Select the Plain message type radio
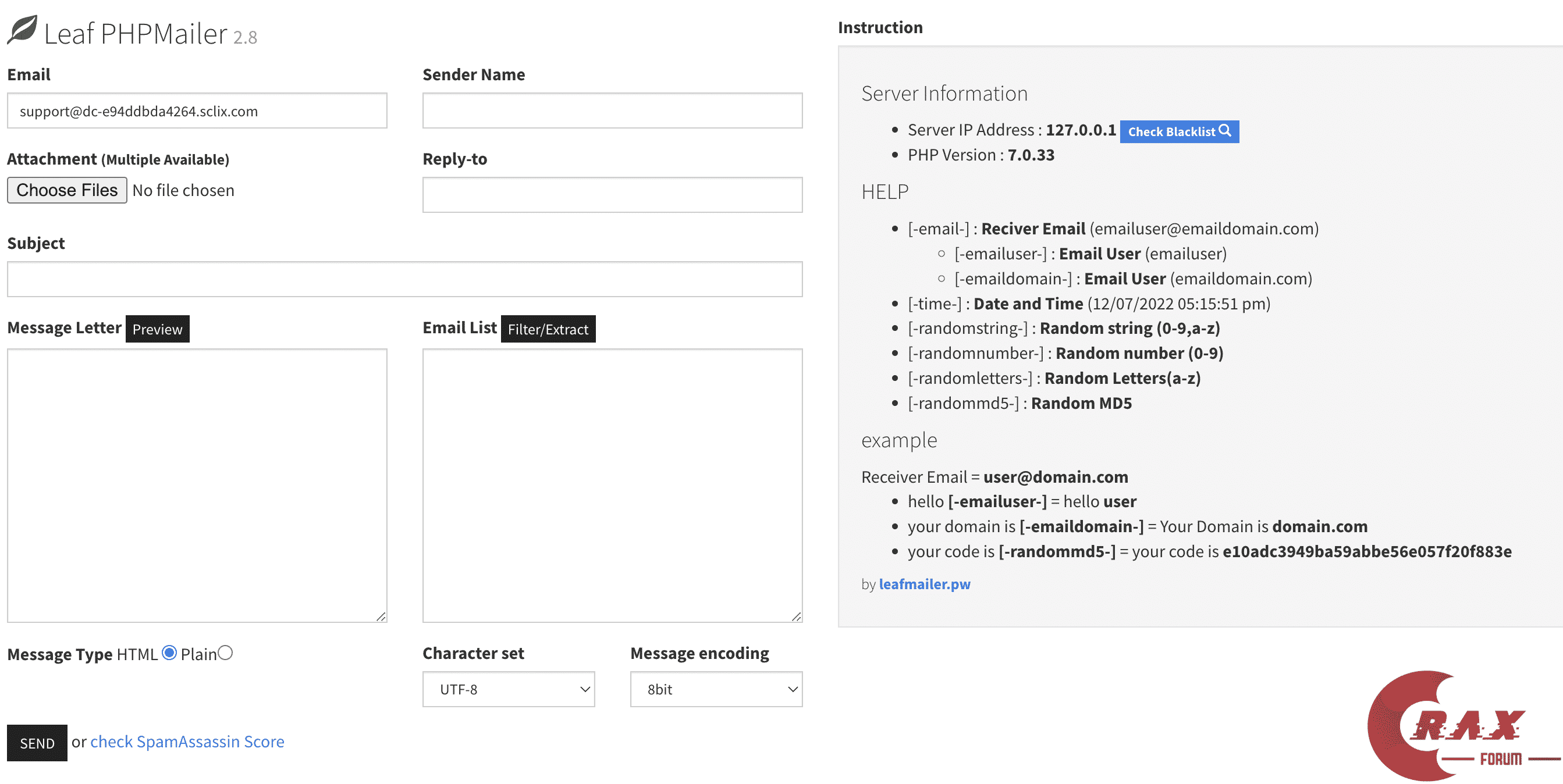This screenshot has width=1563, height=784. coord(225,653)
